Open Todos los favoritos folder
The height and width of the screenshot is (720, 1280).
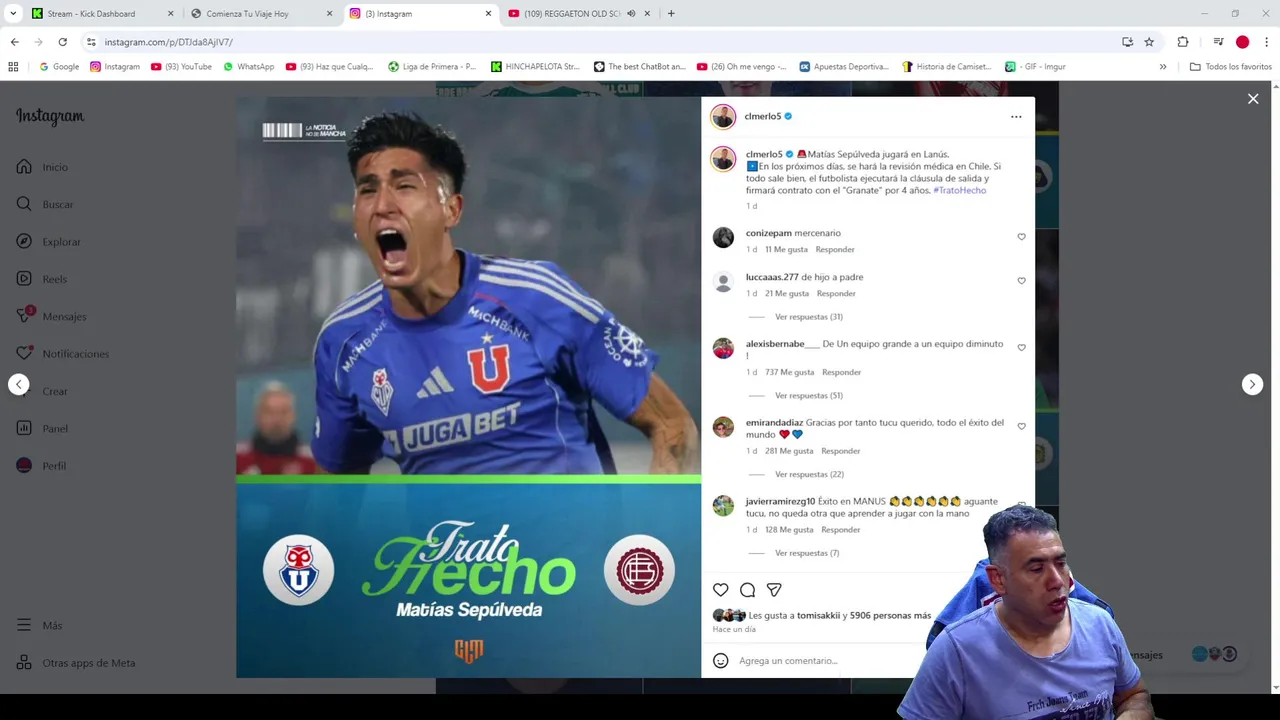point(1231,67)
